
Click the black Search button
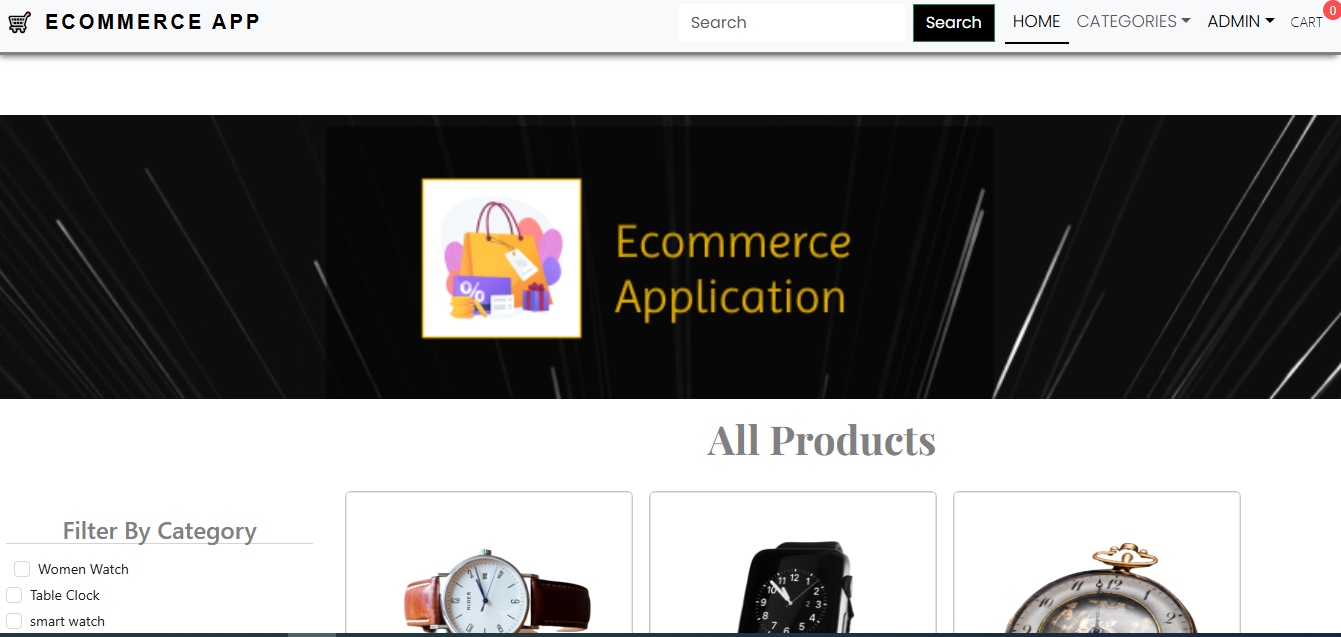pos(954,23)
